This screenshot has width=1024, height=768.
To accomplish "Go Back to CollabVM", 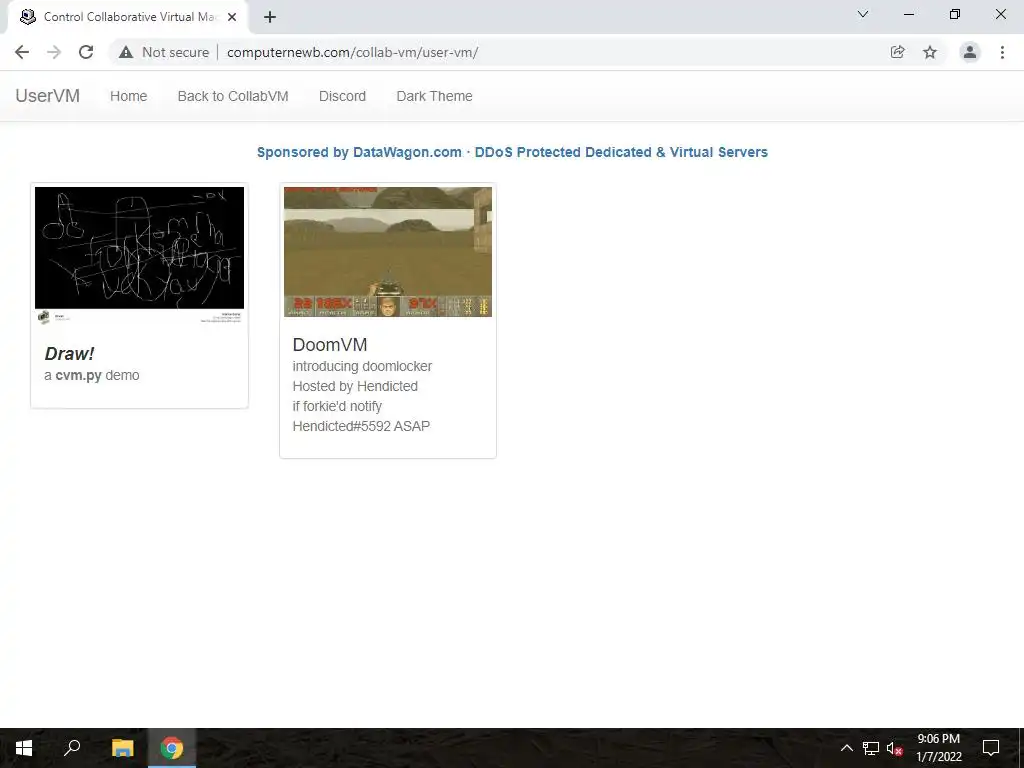I will pyautogui.click(x=233, y=96).
